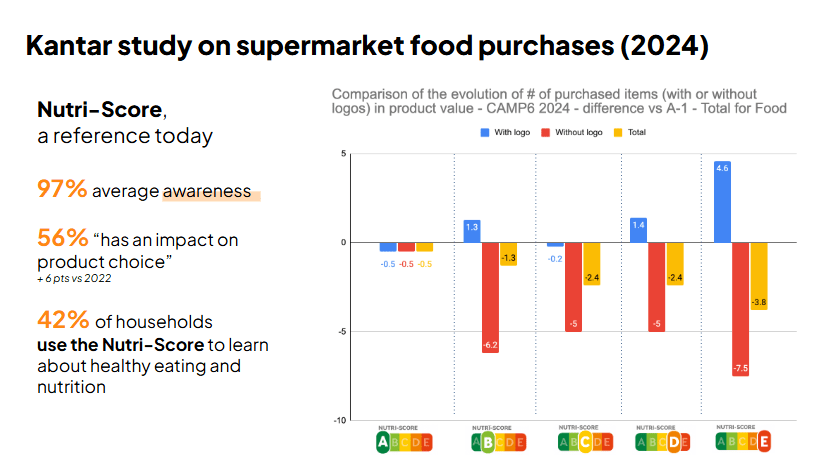The width and height of the screenshot is (824, 461).
Task: Click the blue bar labeled 1.3
Action: pos(472,231)
